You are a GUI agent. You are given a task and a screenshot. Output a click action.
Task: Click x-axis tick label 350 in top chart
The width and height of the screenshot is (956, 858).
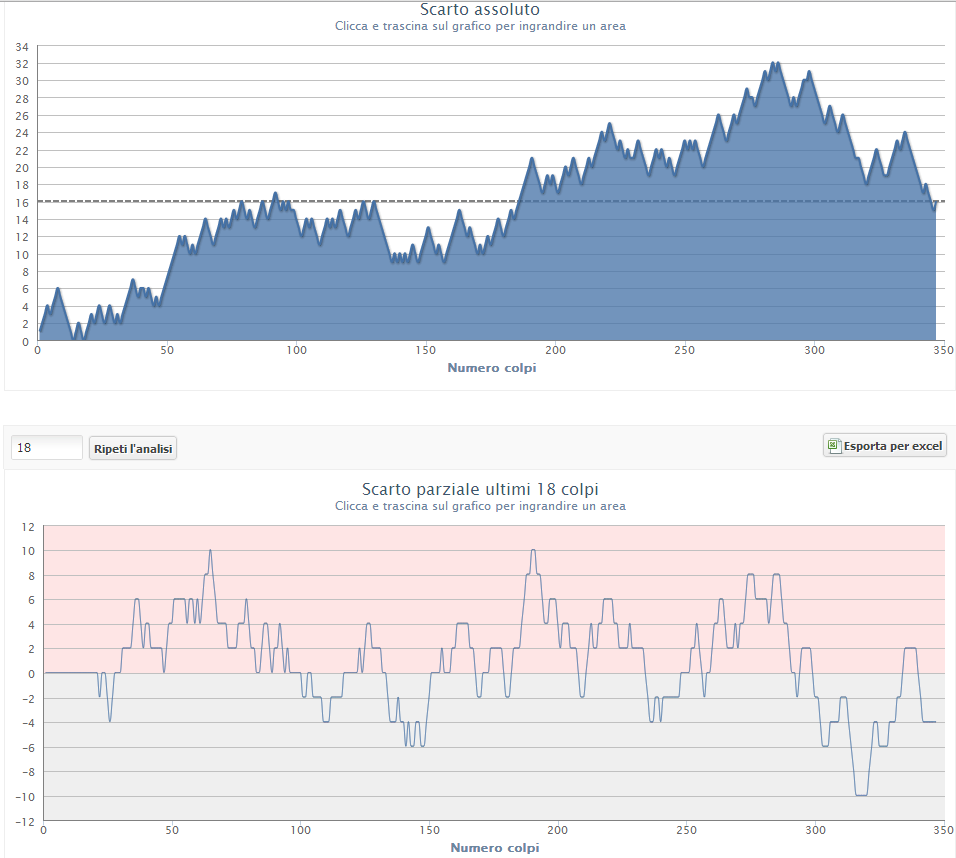tap(942, 351)
